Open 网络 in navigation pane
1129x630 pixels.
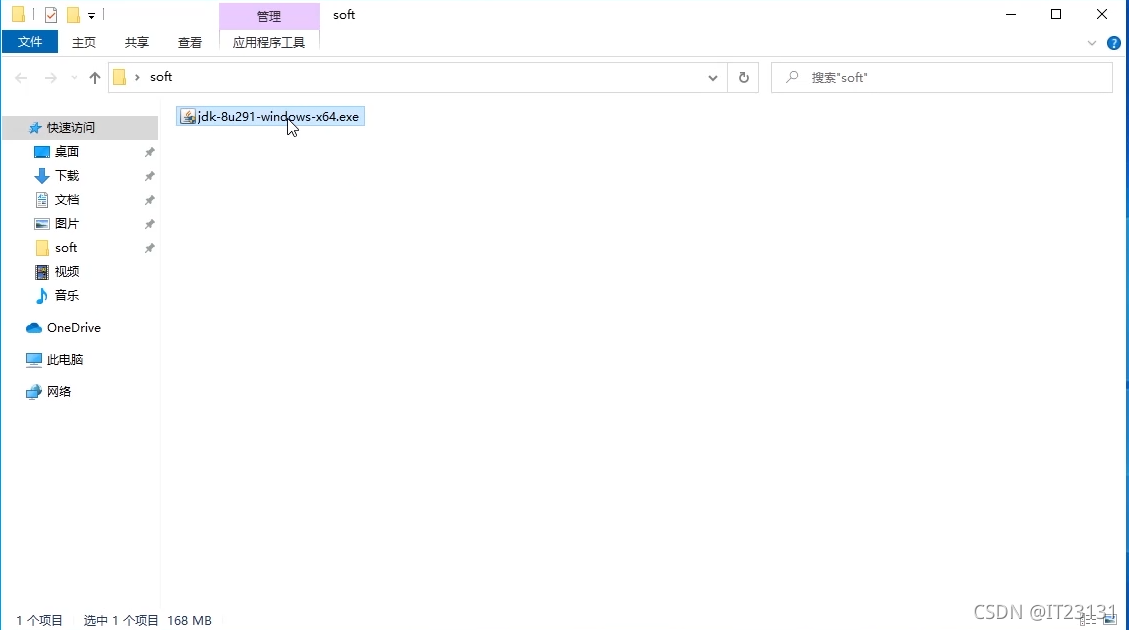pyautogui.click(x=58, y=392)
